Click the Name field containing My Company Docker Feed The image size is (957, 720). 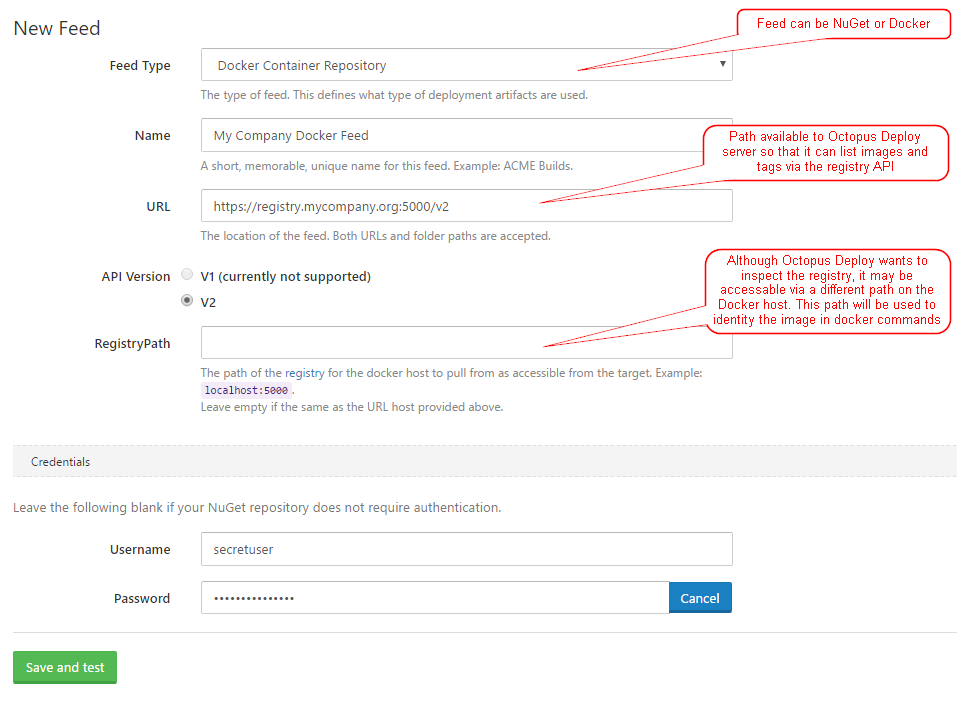(450, 135)
